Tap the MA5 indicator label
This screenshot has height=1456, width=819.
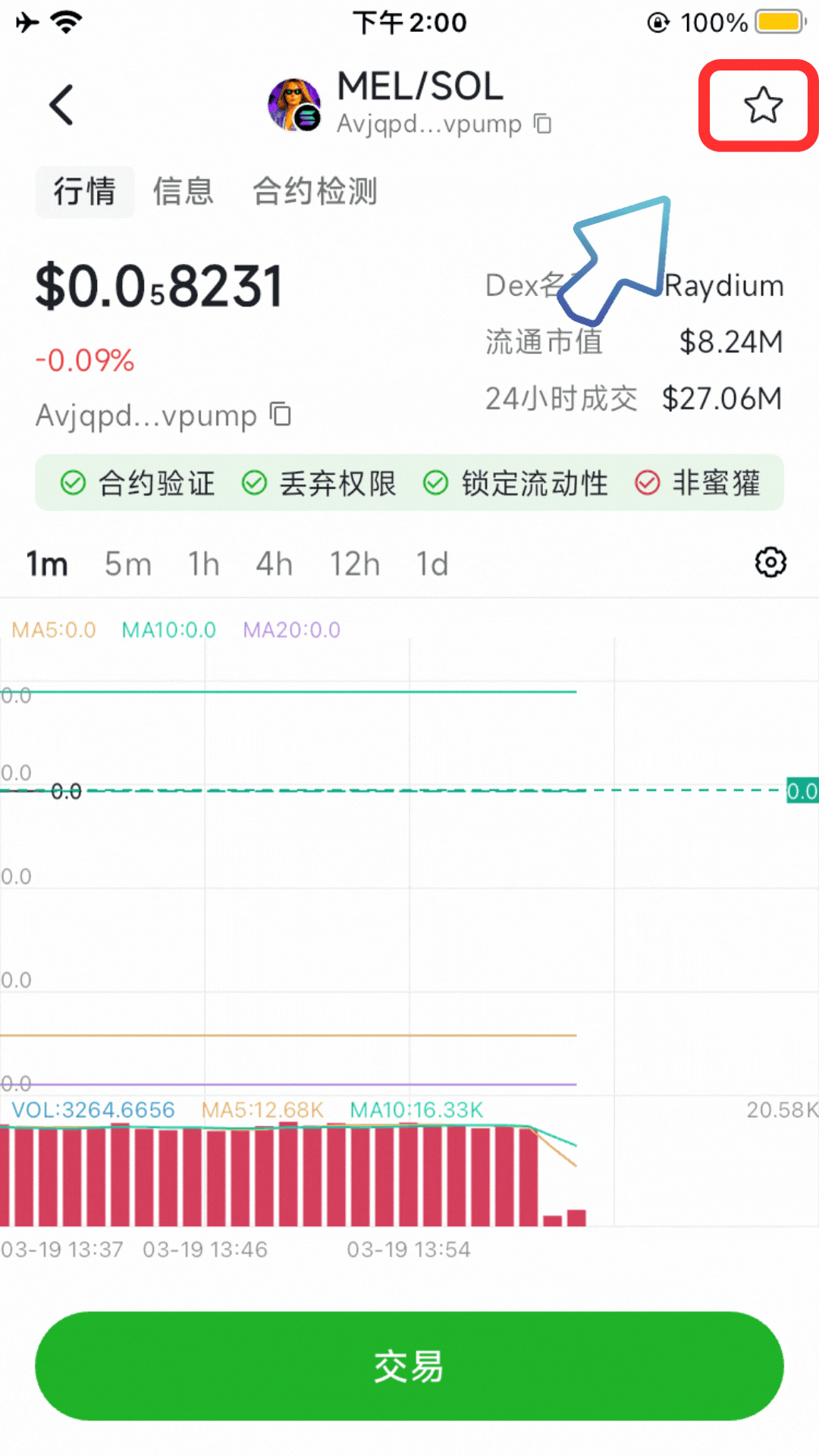click(x=54, y=630)
